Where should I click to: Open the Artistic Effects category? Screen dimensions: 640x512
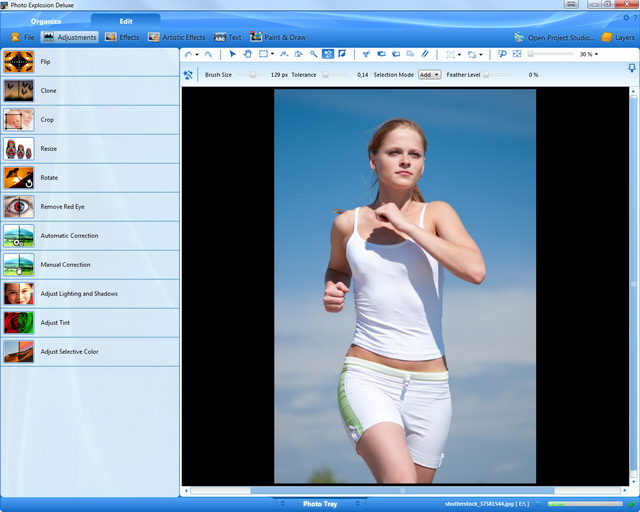click(176, 37)
